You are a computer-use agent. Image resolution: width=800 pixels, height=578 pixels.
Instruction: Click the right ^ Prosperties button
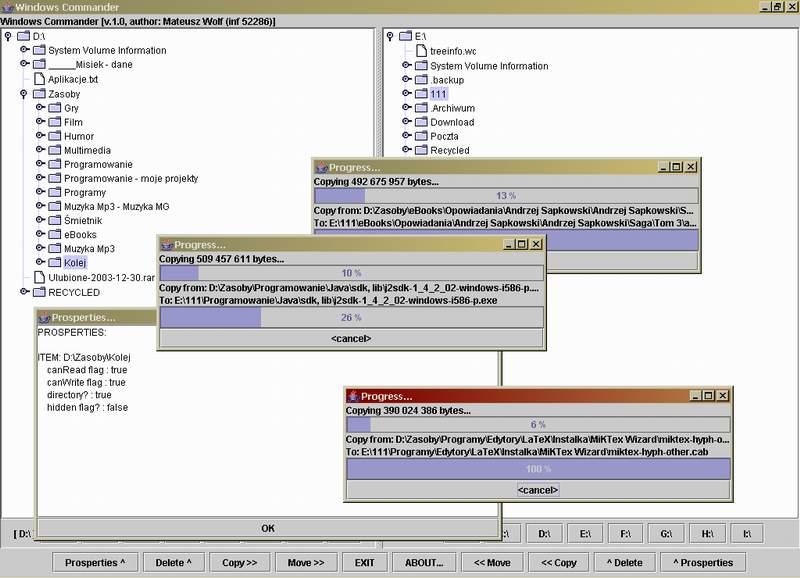pos(703,563)
